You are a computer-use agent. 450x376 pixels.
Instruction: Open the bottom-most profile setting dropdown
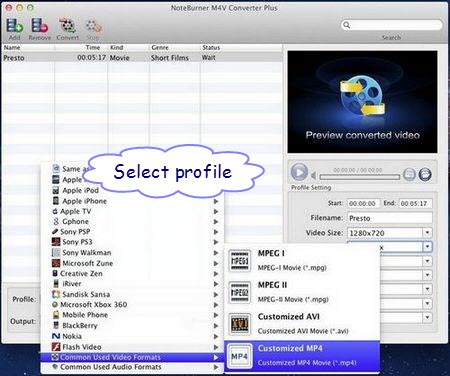(x=427, y=317)
